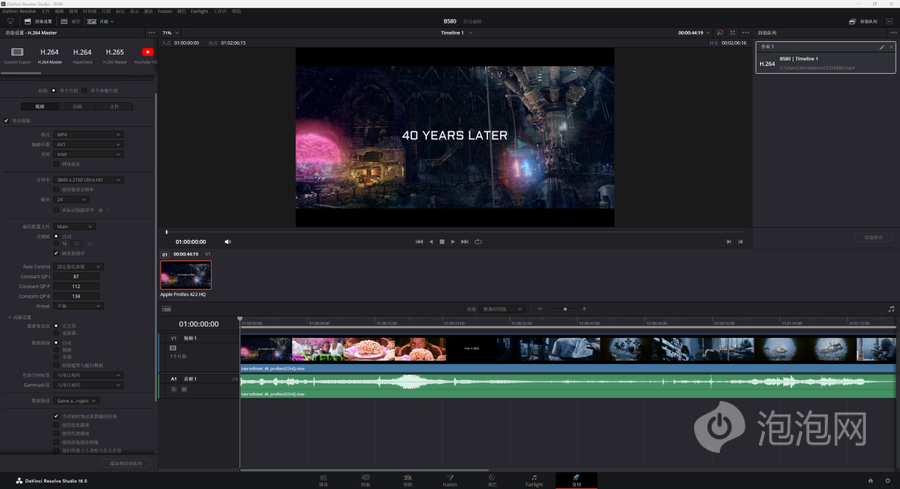Screen dimensions: 900x489
Task: Open the encoding profile dropdown showing Main
Action: pos(75,226)
